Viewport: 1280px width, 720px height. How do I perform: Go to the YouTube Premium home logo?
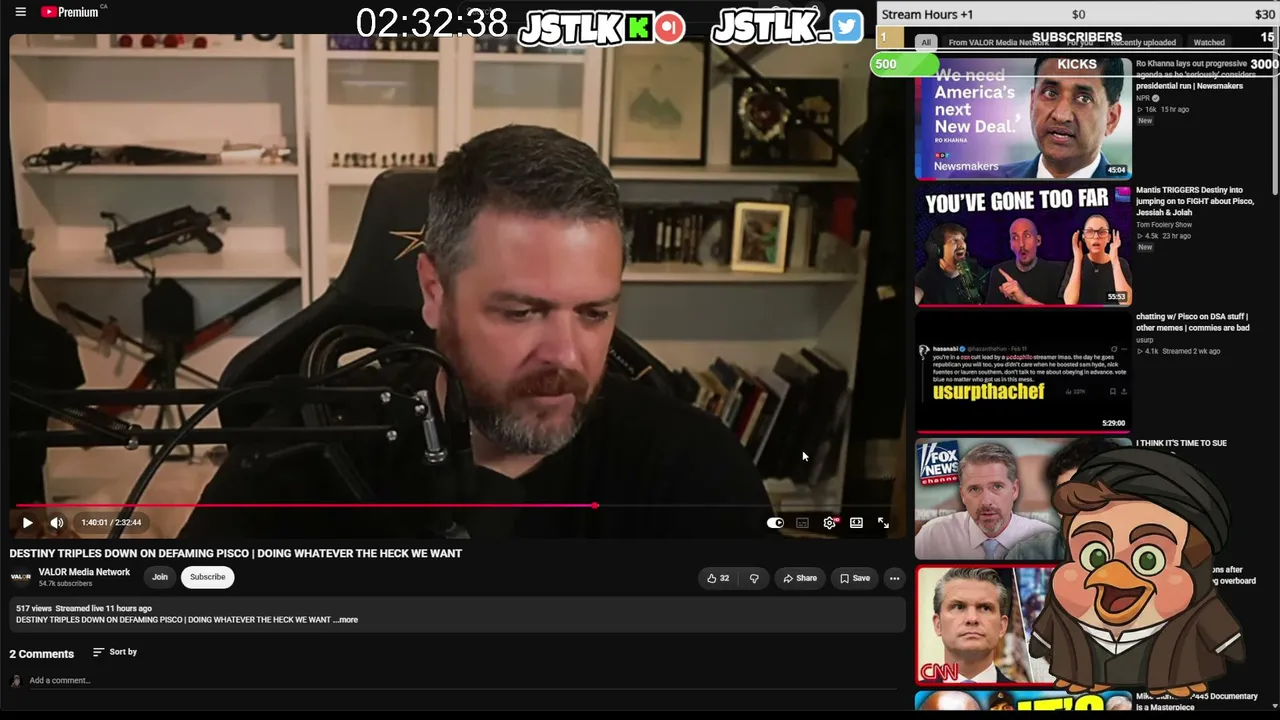coord(73,12)
